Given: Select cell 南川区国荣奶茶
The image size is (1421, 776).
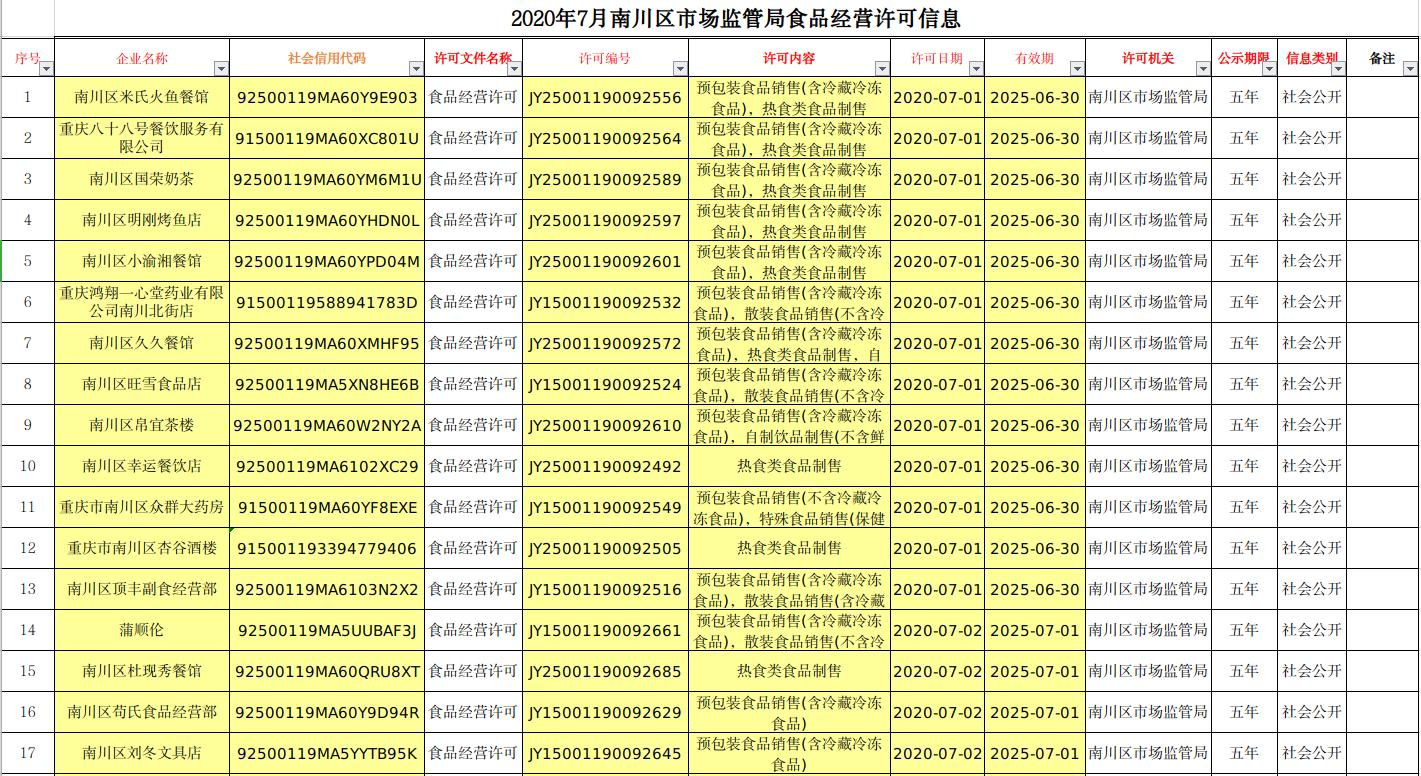Looking at the screenshot, I should click(142, 179).
